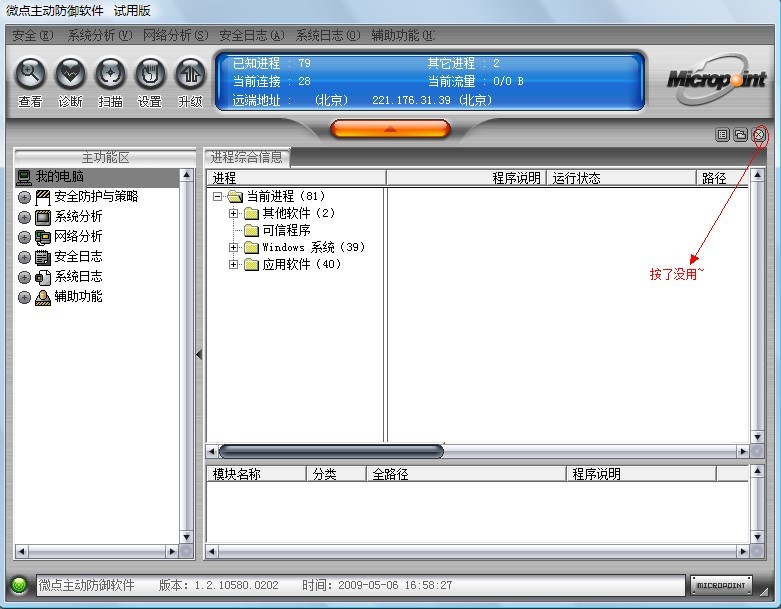
Task: Click the 系统分析 sidebar icon
Action: (43, 217)
